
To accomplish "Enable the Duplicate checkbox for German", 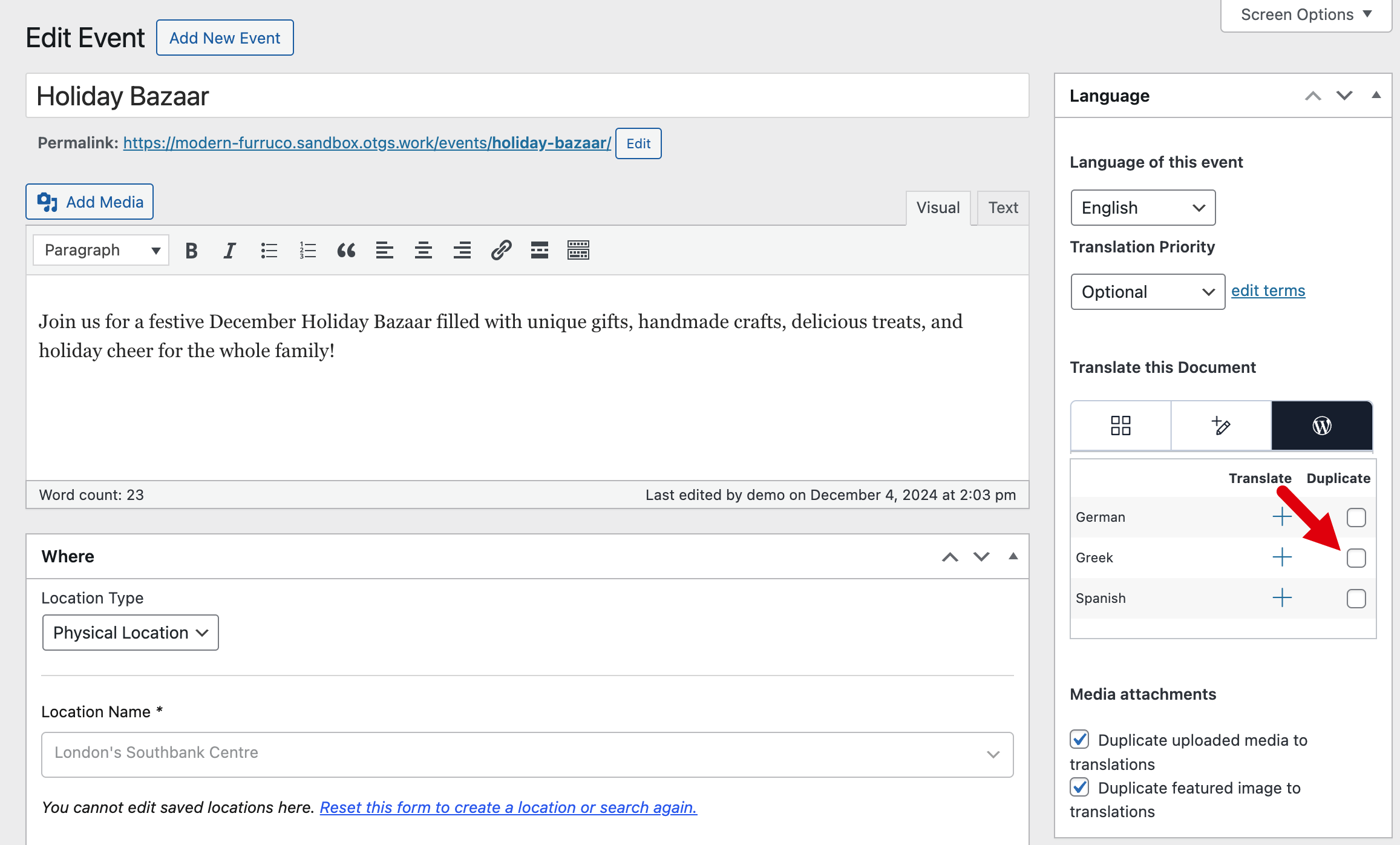I will 1356,518.
